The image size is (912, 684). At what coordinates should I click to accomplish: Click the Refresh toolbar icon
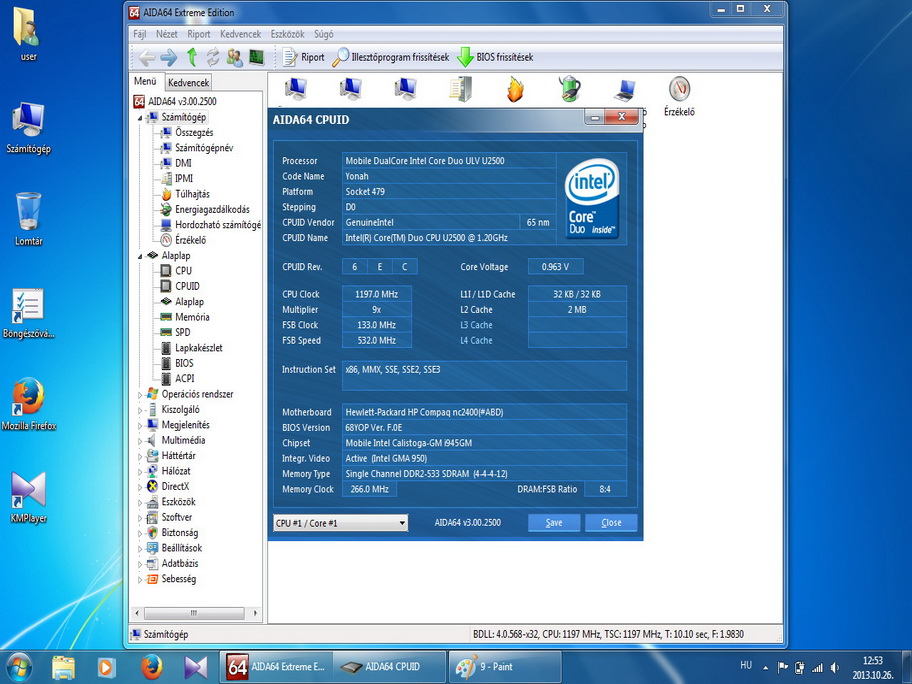(x=213, y=57)
